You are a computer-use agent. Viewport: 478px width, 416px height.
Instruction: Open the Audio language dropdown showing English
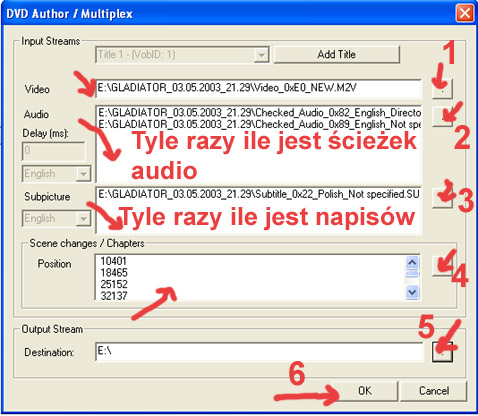[56, 174]
